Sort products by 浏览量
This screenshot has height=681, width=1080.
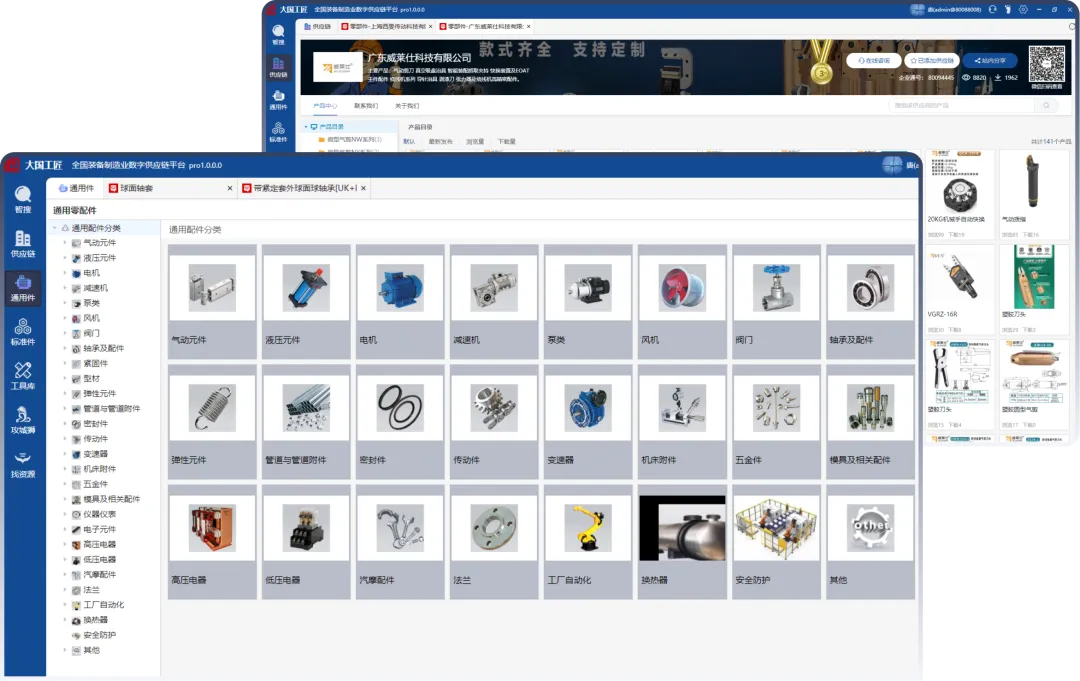[x=475, y=142]
